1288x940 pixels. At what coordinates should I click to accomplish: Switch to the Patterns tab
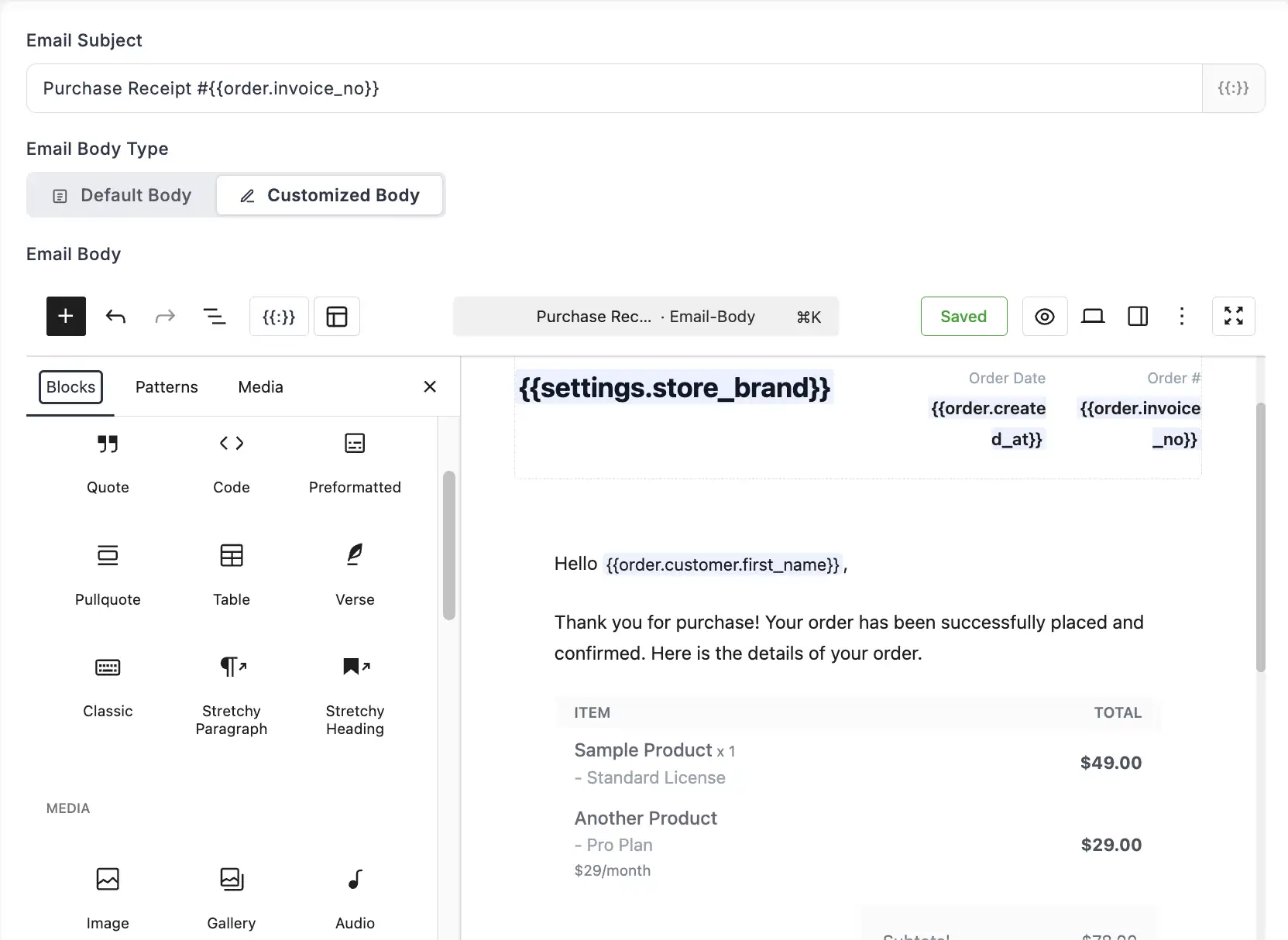click(167, 387)
